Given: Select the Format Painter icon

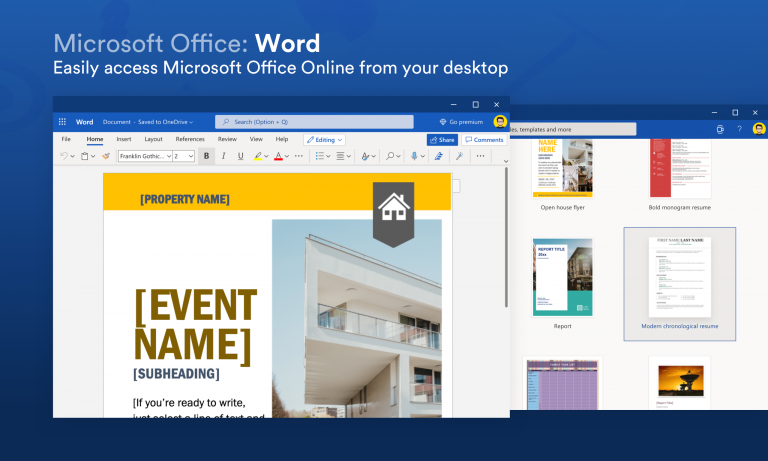Looking at the screenshot, I should coord(105,156).
